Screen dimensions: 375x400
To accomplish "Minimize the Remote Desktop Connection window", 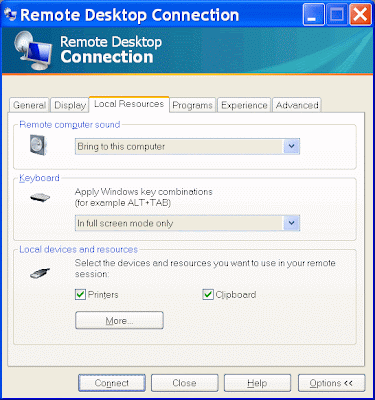I will [313, 15].
